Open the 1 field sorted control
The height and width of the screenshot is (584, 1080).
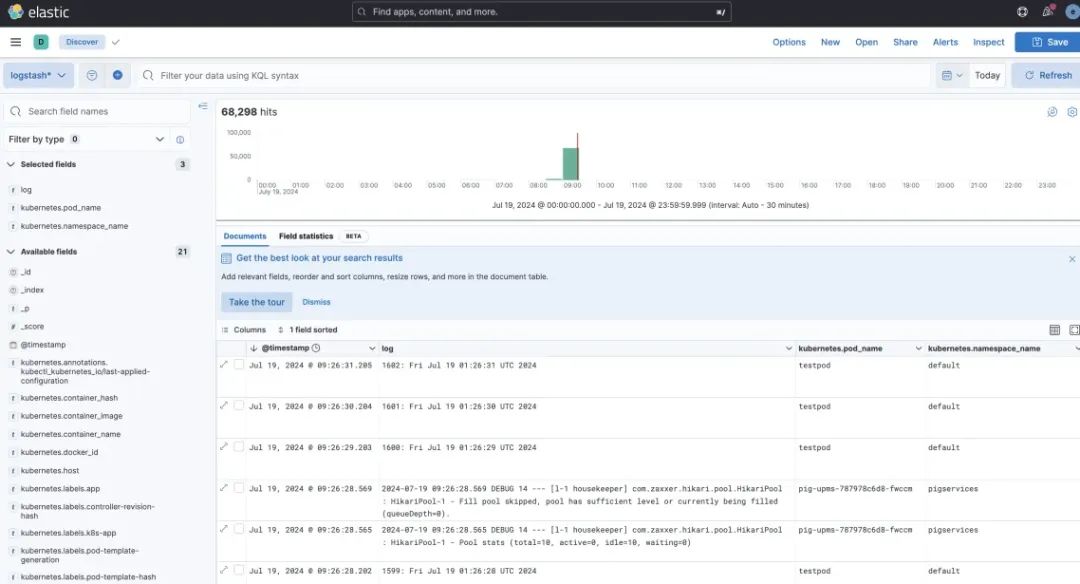(x=307, y=330)
